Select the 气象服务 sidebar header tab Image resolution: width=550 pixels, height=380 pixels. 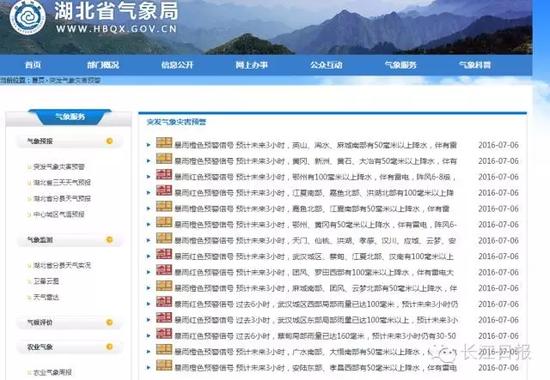click(x=70, y=117)
